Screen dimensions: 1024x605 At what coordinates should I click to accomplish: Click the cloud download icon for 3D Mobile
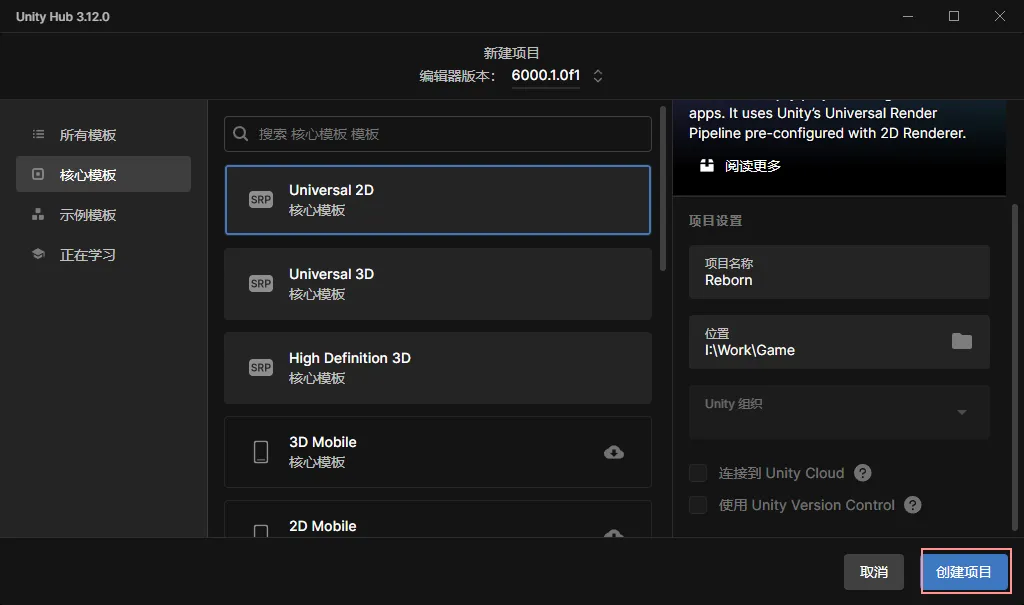pyautogui.click(x=614, y=452)
